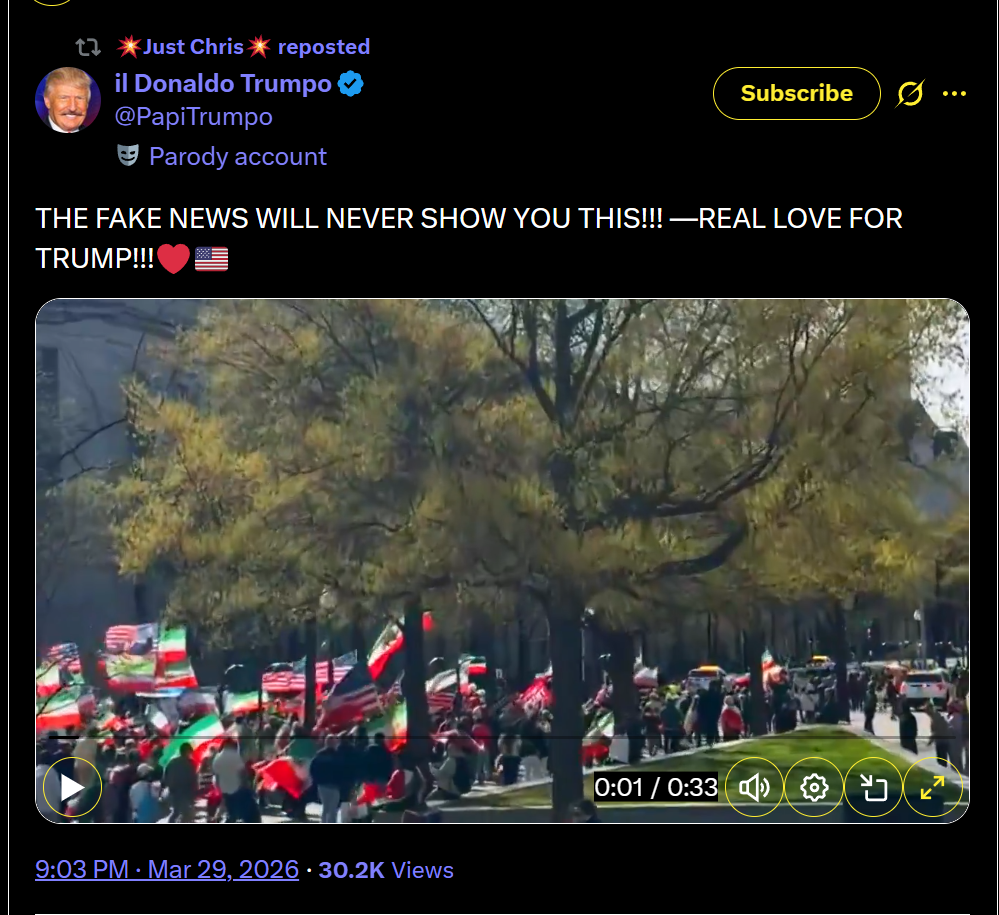Screen dimensions: 999x915
Task: Expand the video to fullscreen
Action: coord(932,788)
